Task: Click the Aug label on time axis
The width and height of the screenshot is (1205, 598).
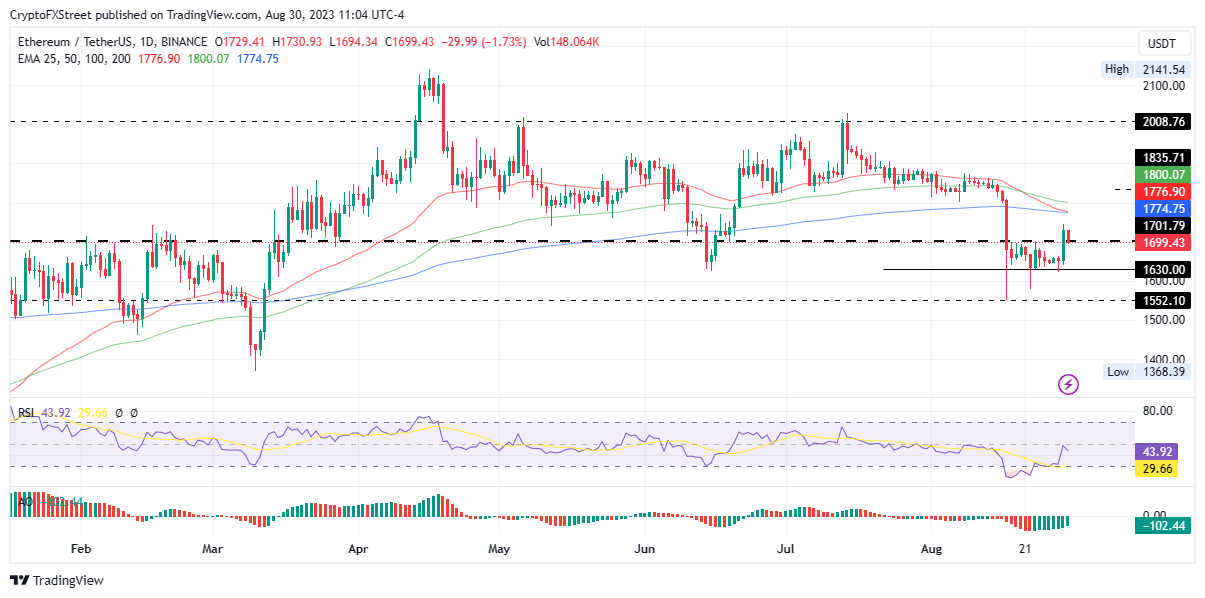Action: tap(933, 549)
